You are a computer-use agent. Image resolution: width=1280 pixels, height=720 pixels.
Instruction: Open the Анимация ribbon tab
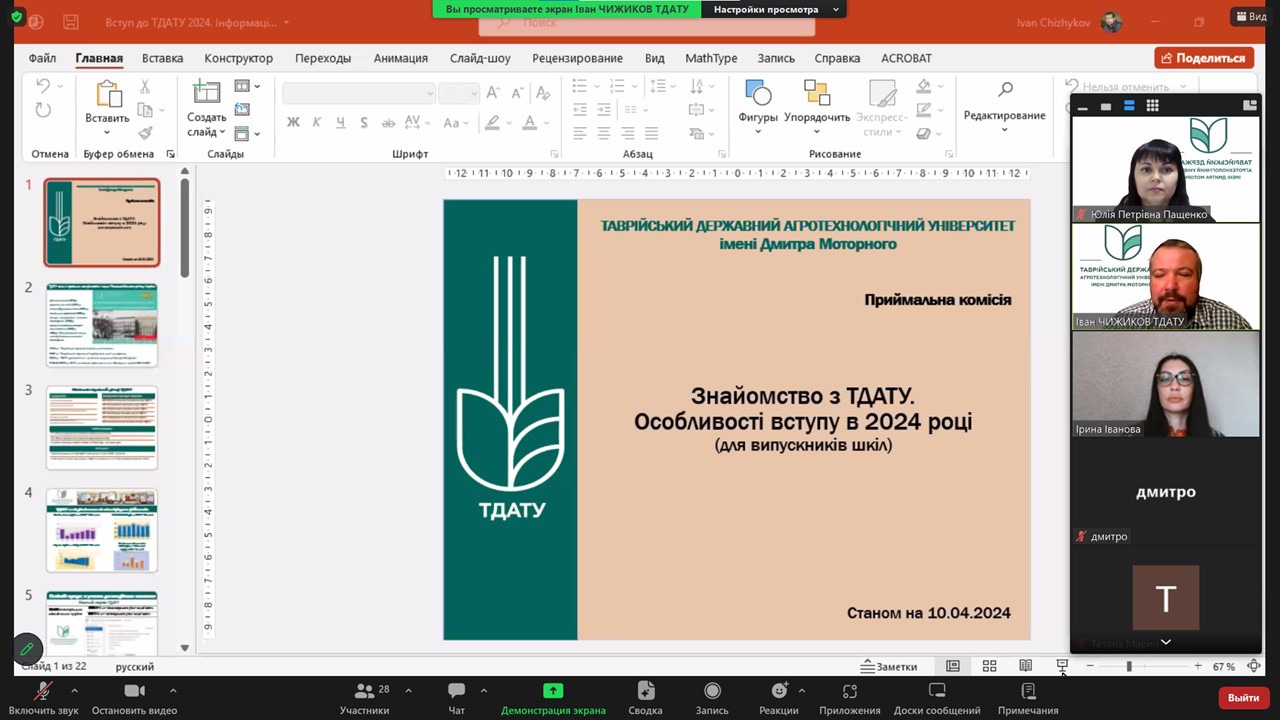[x=400, y=58]
